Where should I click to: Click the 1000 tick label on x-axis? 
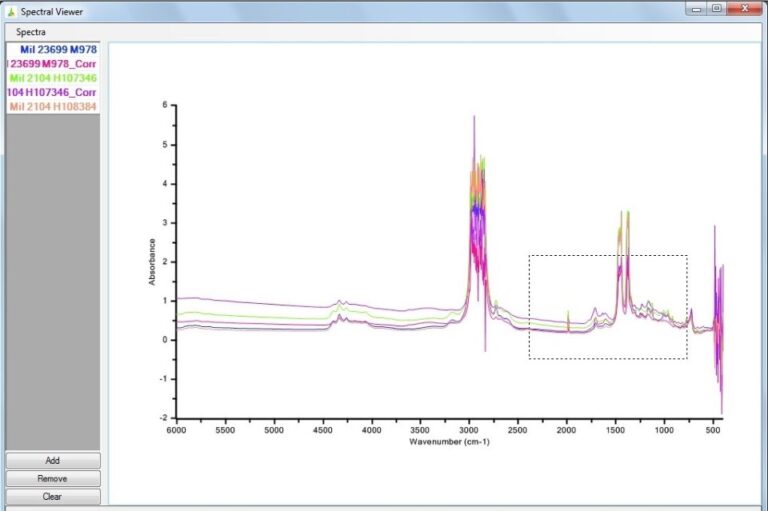(664, 430)
